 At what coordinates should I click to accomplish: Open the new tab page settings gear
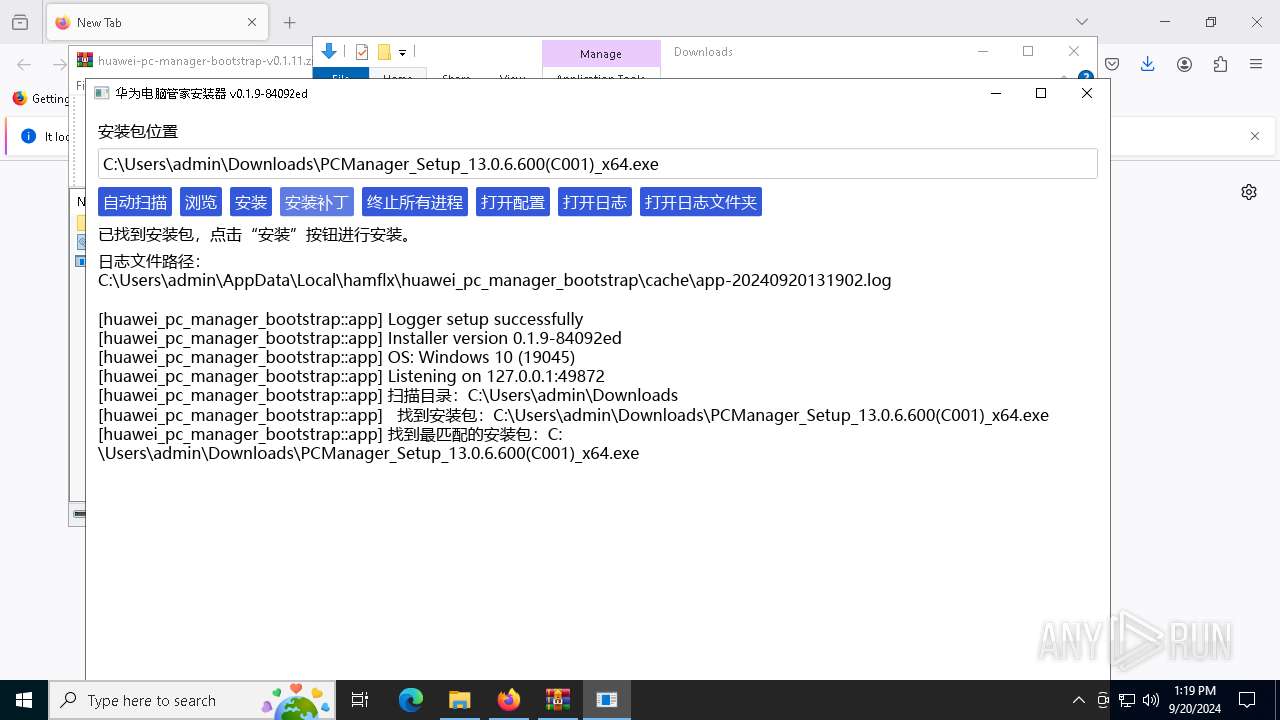pos(1249,192)
